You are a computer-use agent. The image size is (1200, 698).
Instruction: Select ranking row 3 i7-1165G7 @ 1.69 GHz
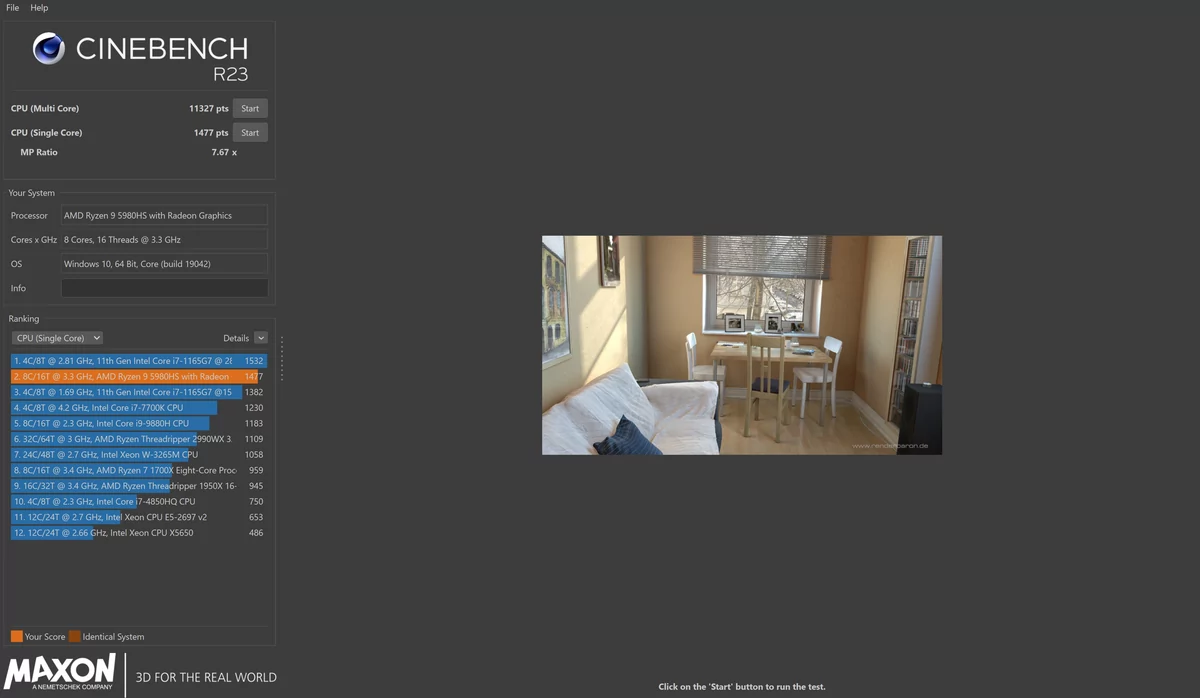(139, 393)
